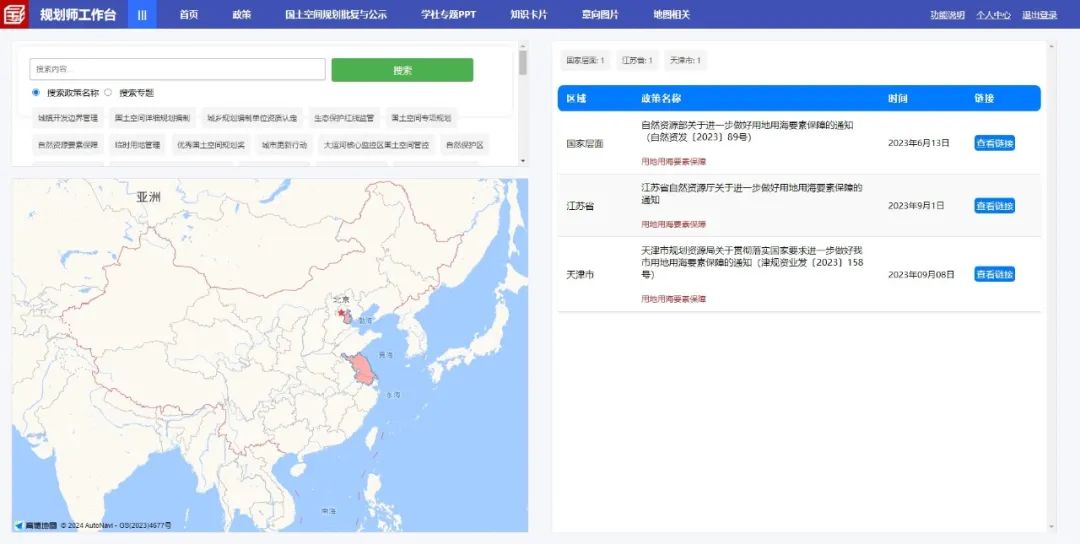Image resolution: width=1080 pixels, height=544 pixels.
Task: Choose the 国土空间专项规划 tag
Action: click(x=422, y=118)
